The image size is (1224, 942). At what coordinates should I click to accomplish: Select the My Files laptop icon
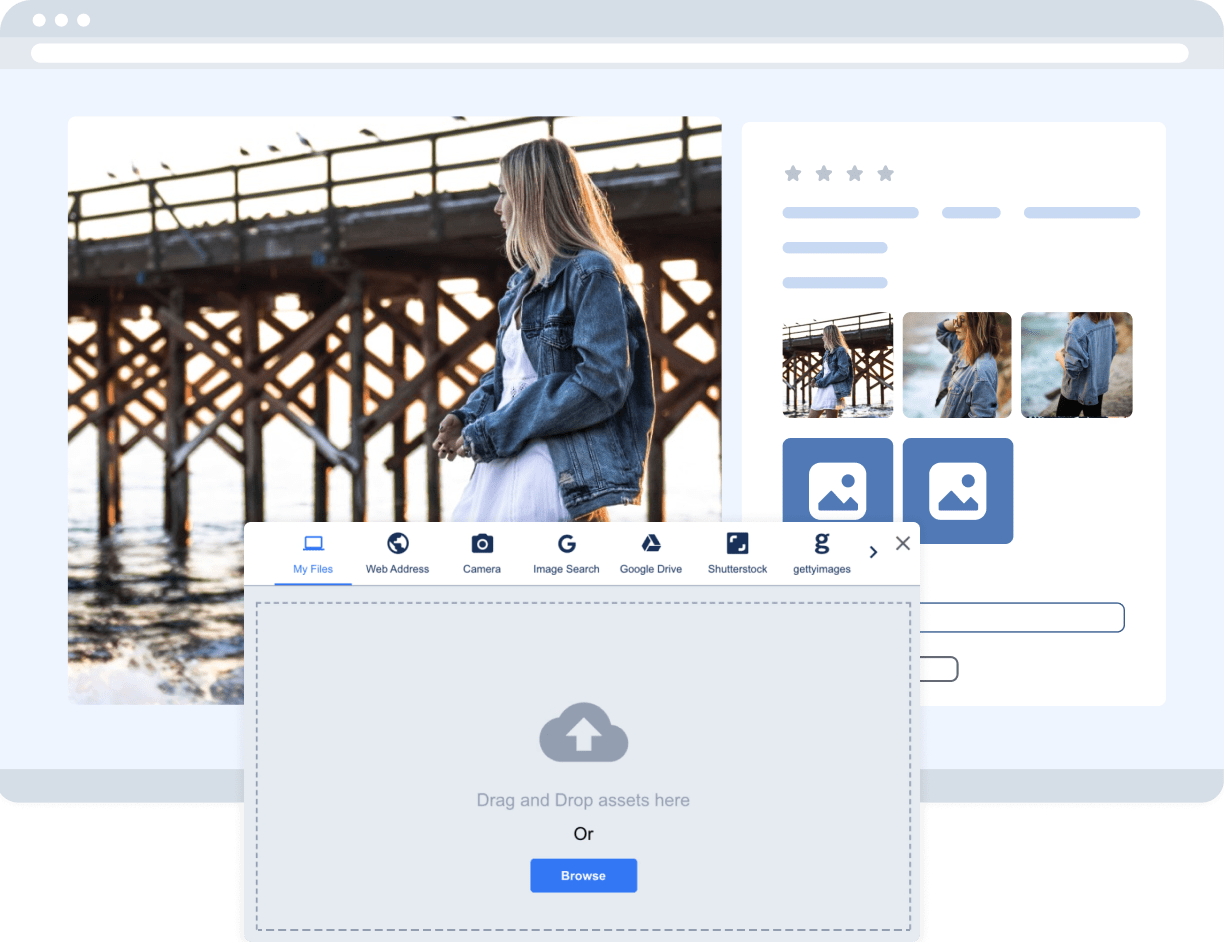point(312,542)
